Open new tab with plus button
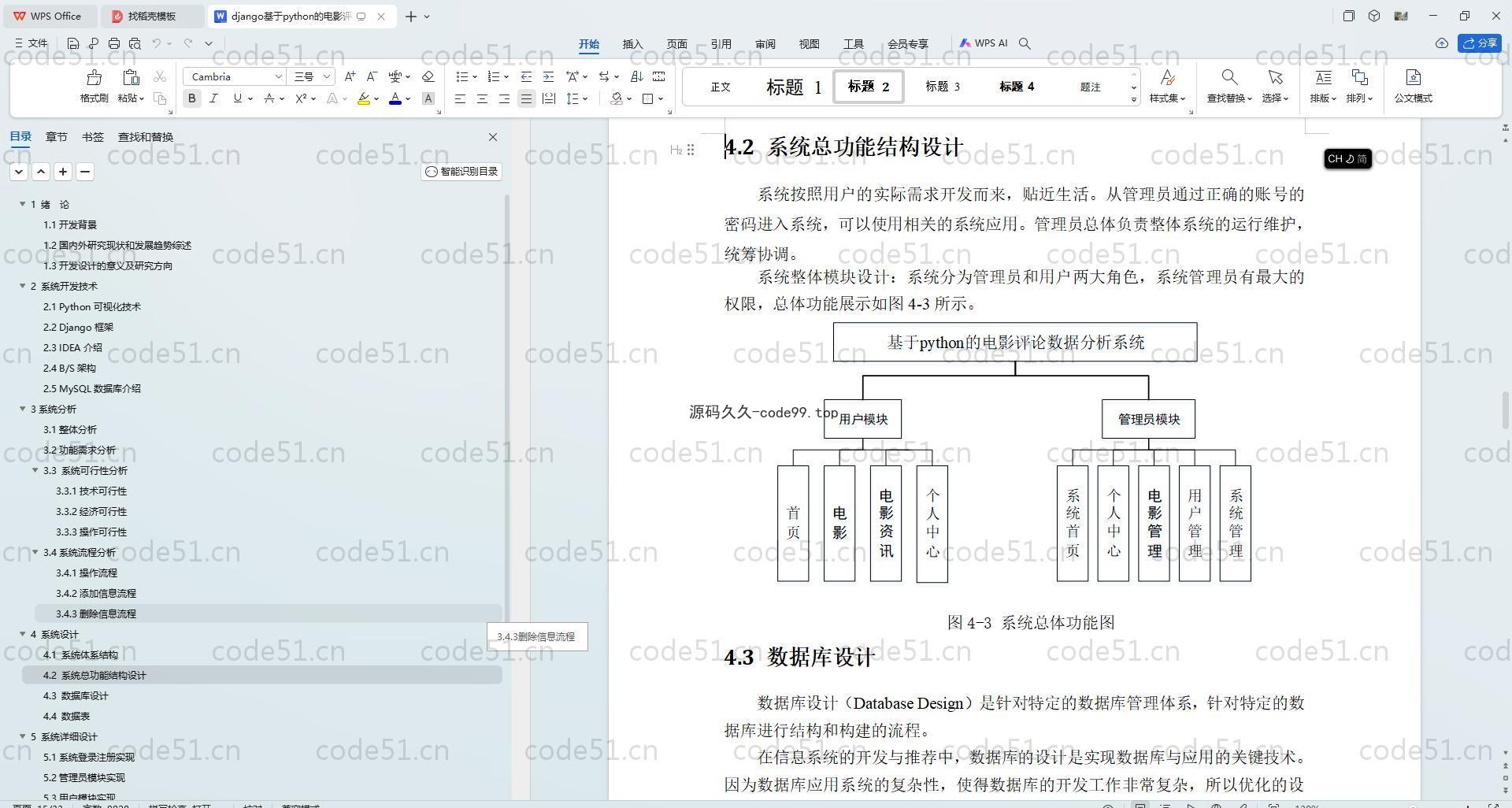Image resolution: width=1512 pixels, height=808 pixels. 410,16
